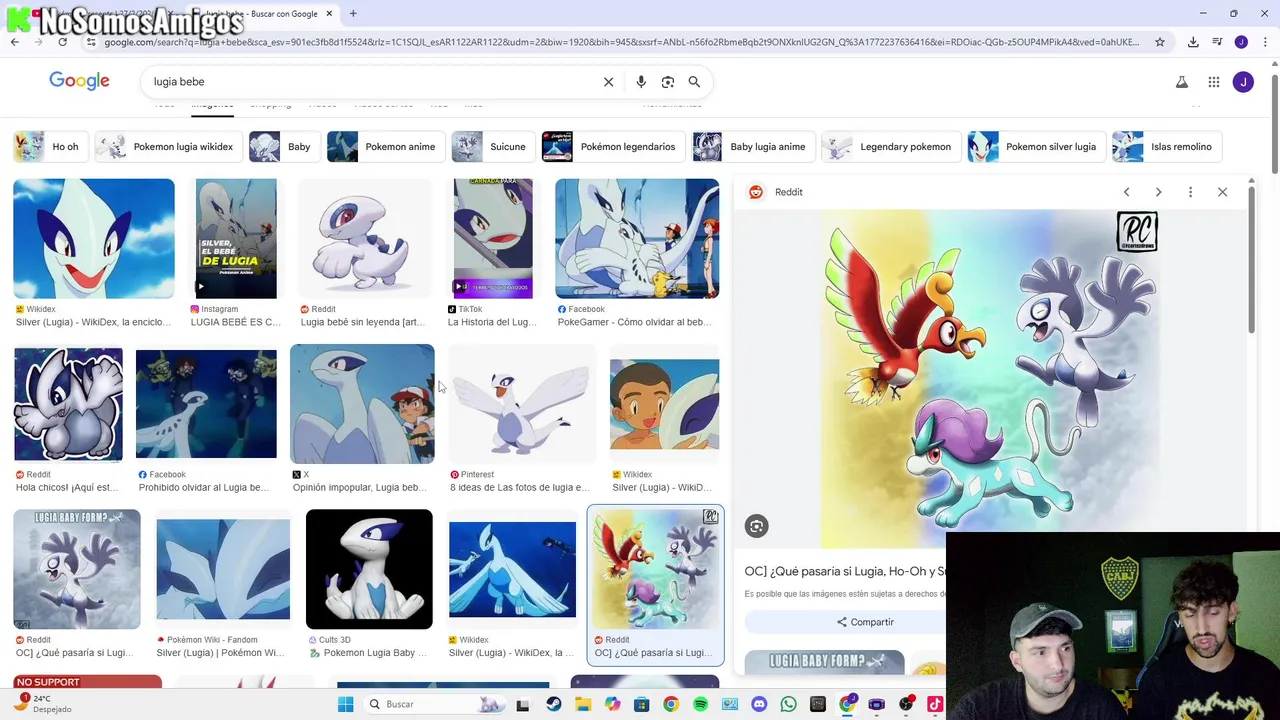Open the Pokémon Wiki Fandom Silver image
1280x720 pixels.
click(223, 569)
